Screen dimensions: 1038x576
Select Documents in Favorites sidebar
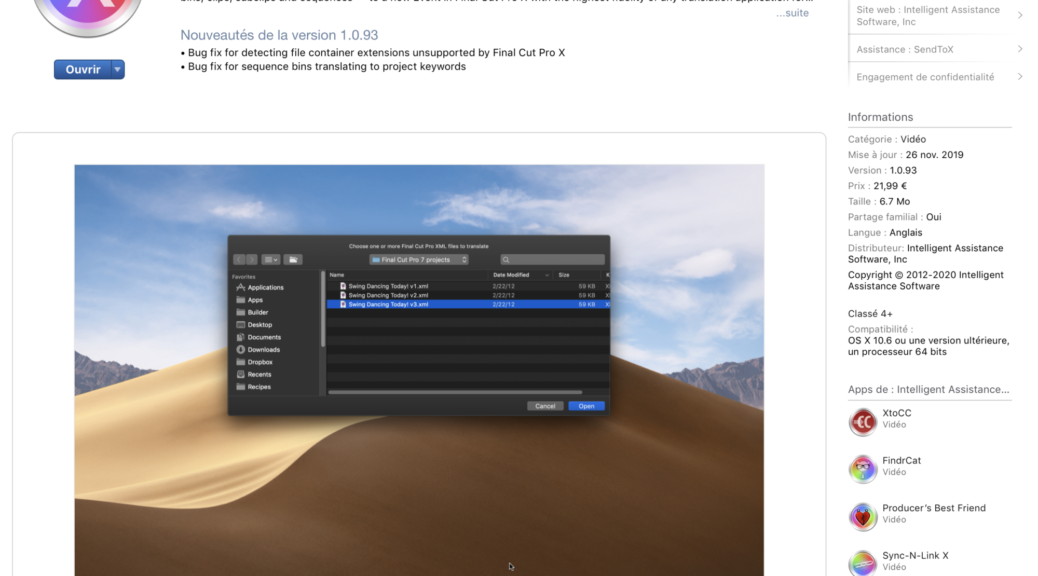pyautogui.click(x=259, y=337)
